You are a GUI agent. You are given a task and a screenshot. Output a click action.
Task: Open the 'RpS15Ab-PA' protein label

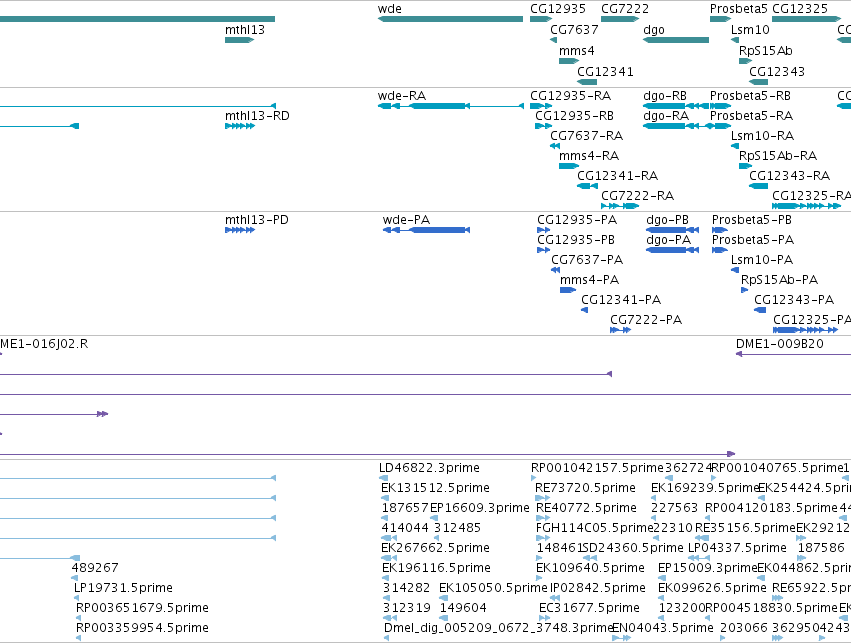[779, 281]
